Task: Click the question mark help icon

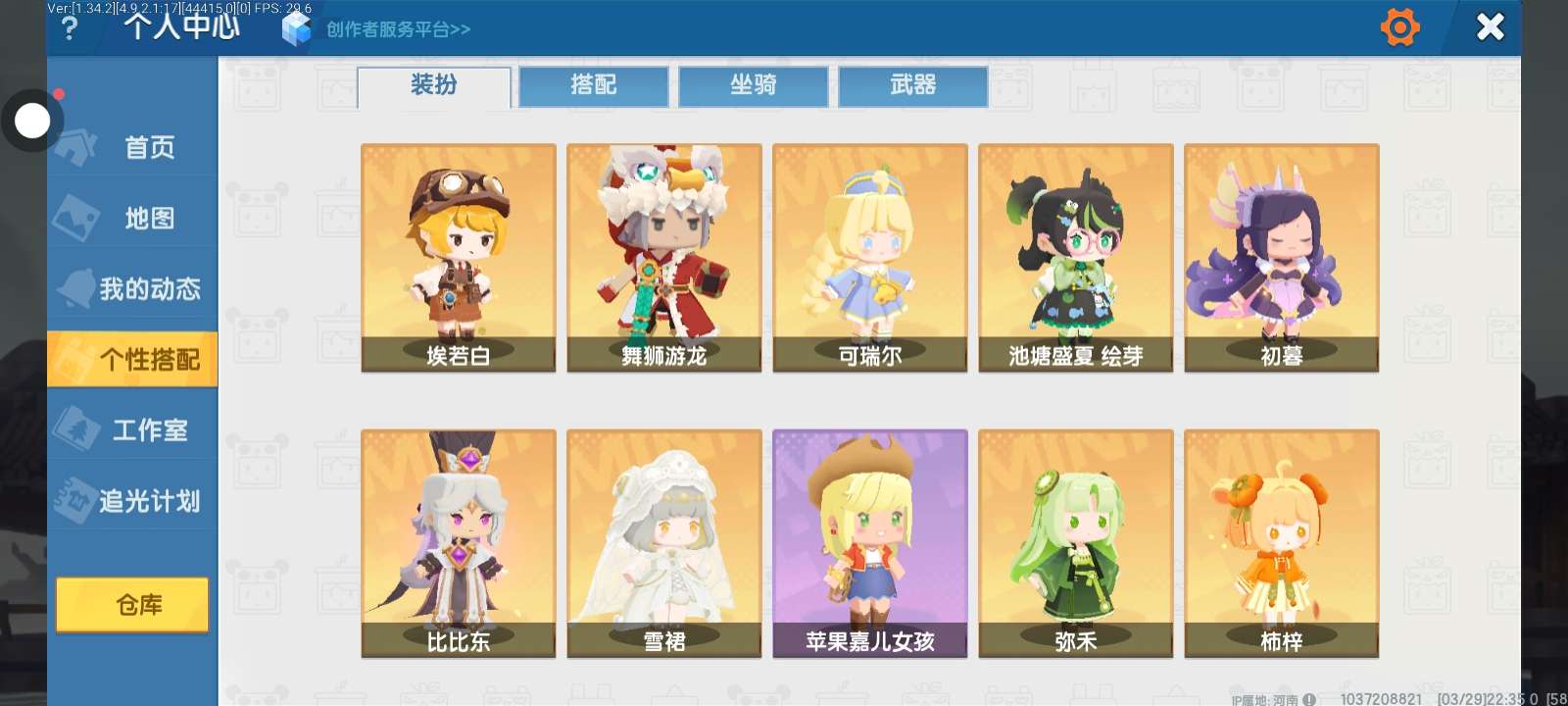Action: 69,28
